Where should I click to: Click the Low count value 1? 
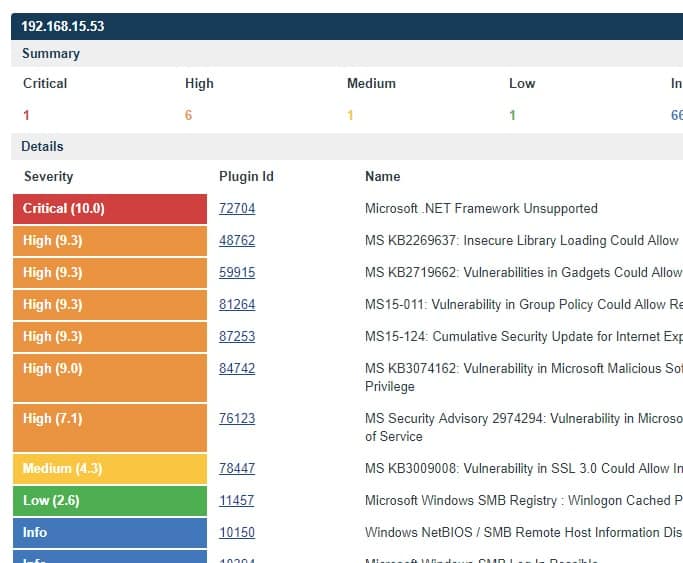(512, 115)
